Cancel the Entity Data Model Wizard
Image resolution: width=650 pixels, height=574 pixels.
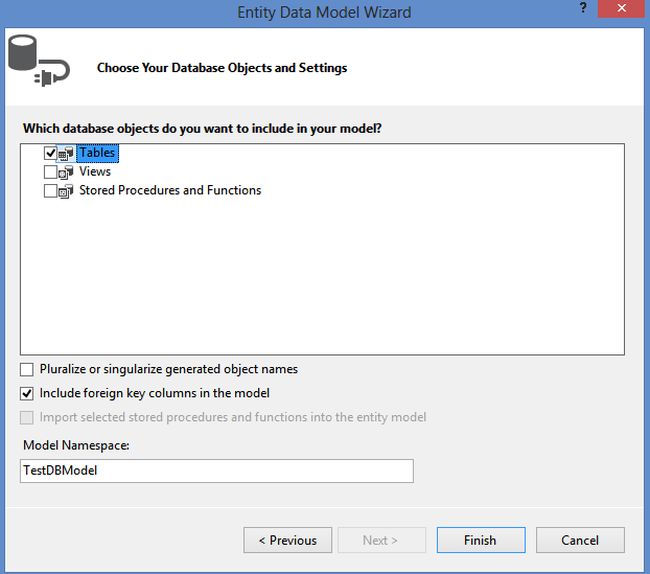click(580, 540)
